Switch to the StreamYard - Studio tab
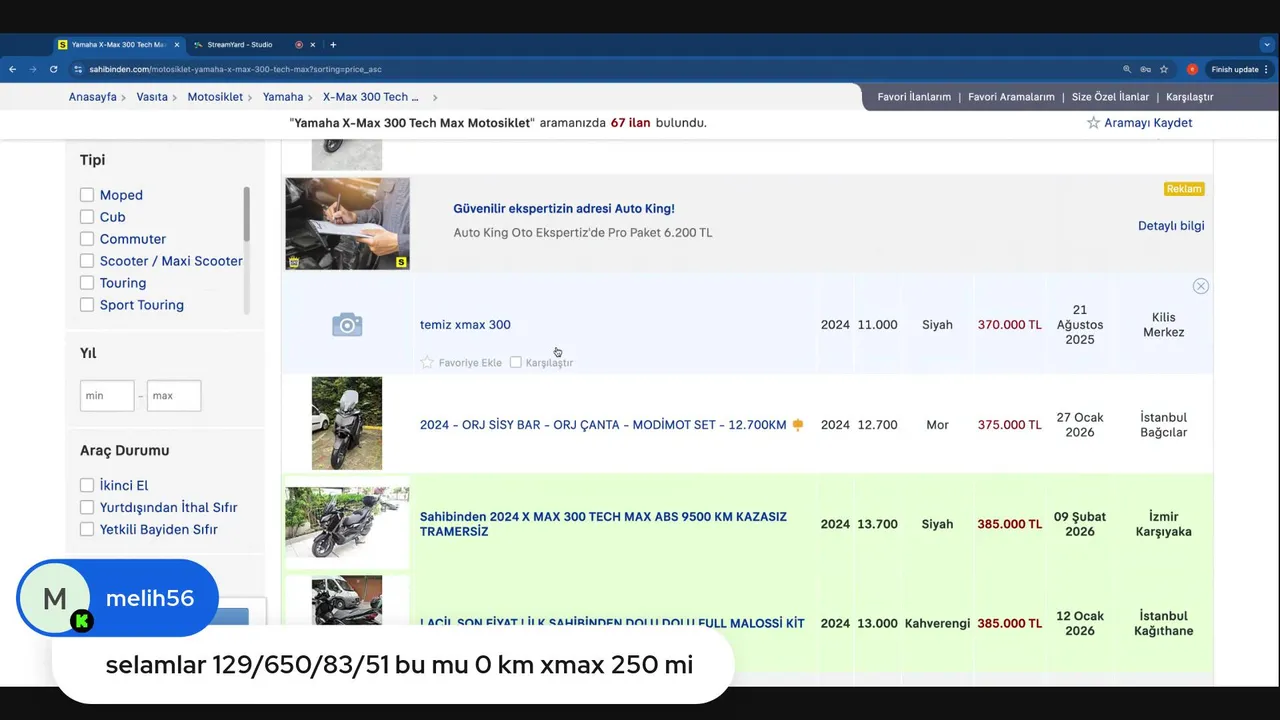 coord(240,44)
